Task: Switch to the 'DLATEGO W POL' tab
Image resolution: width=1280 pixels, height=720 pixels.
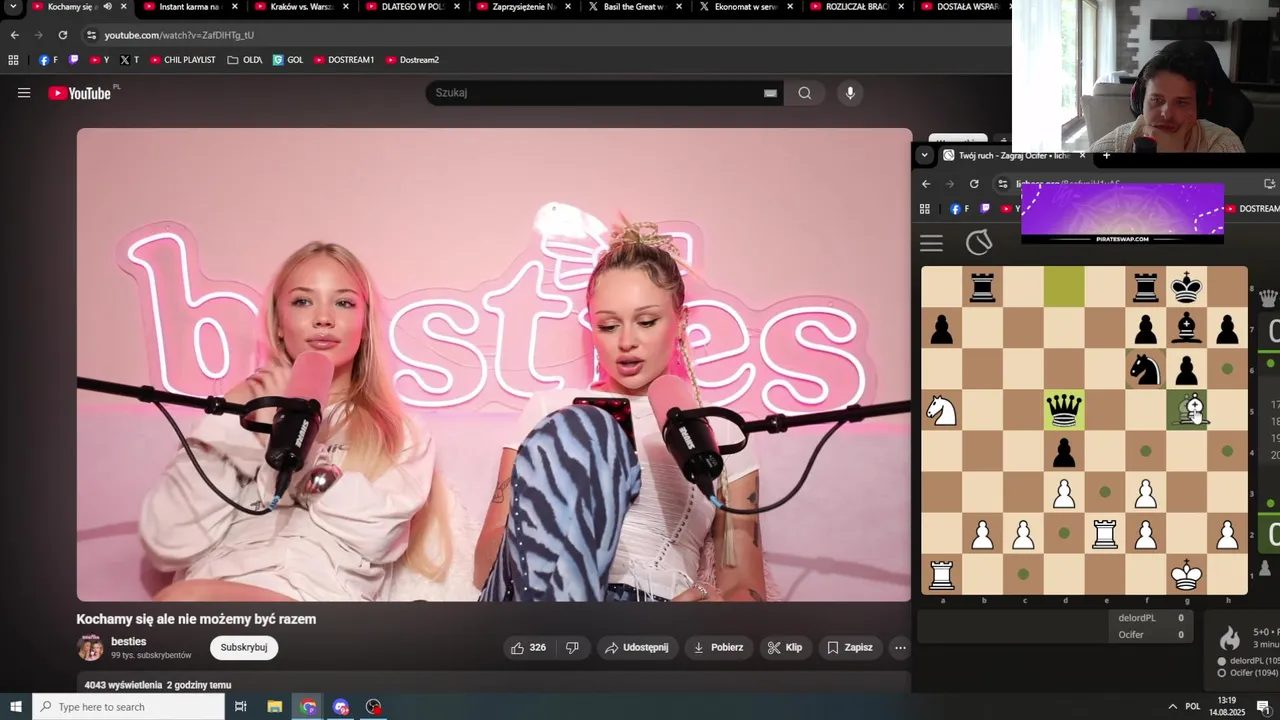Action: point(411,7)
